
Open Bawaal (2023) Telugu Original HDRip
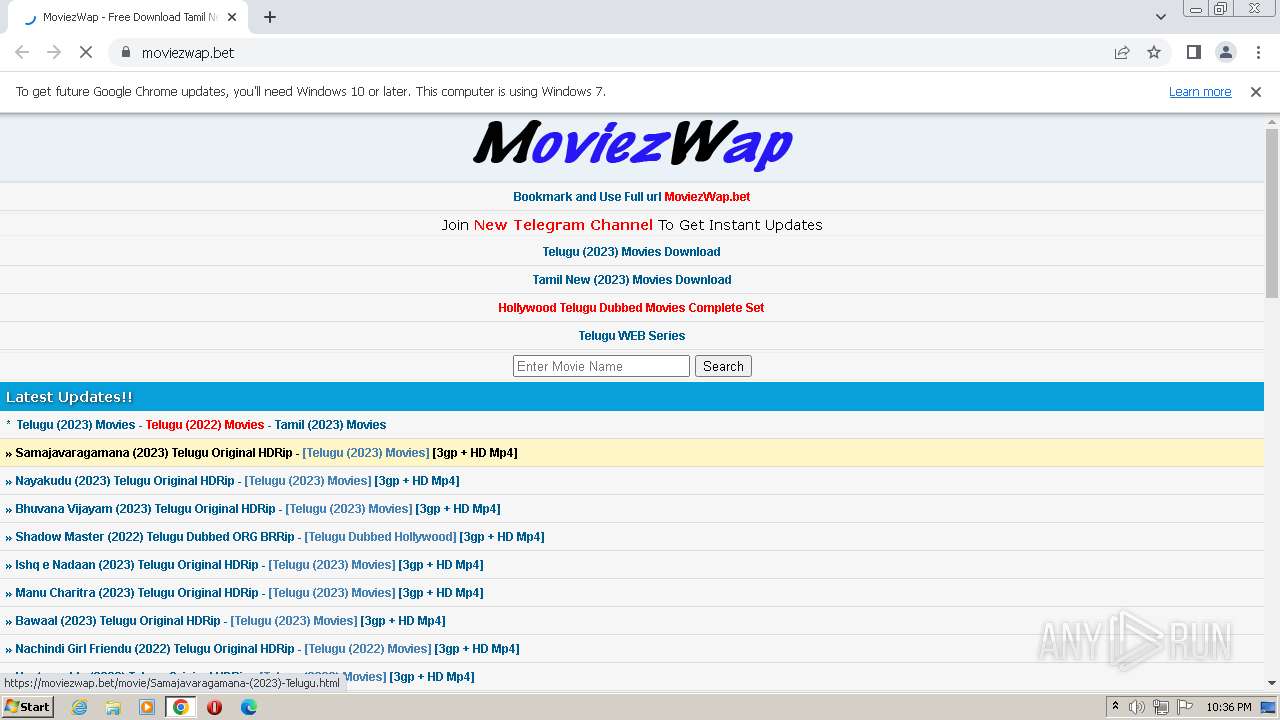click(118, 621)
